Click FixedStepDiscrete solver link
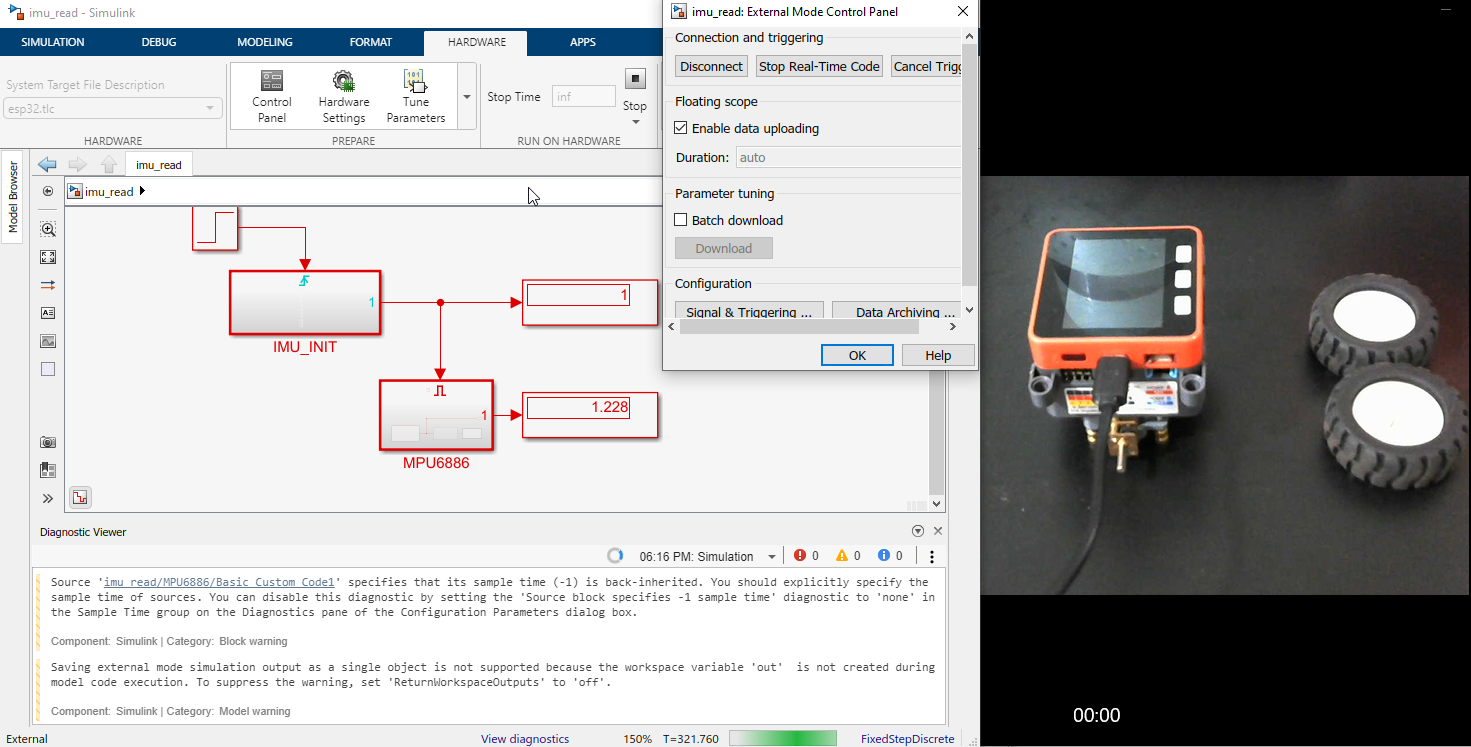The height and width of the screenshot is (747, 1471). (x=908, y=739)
